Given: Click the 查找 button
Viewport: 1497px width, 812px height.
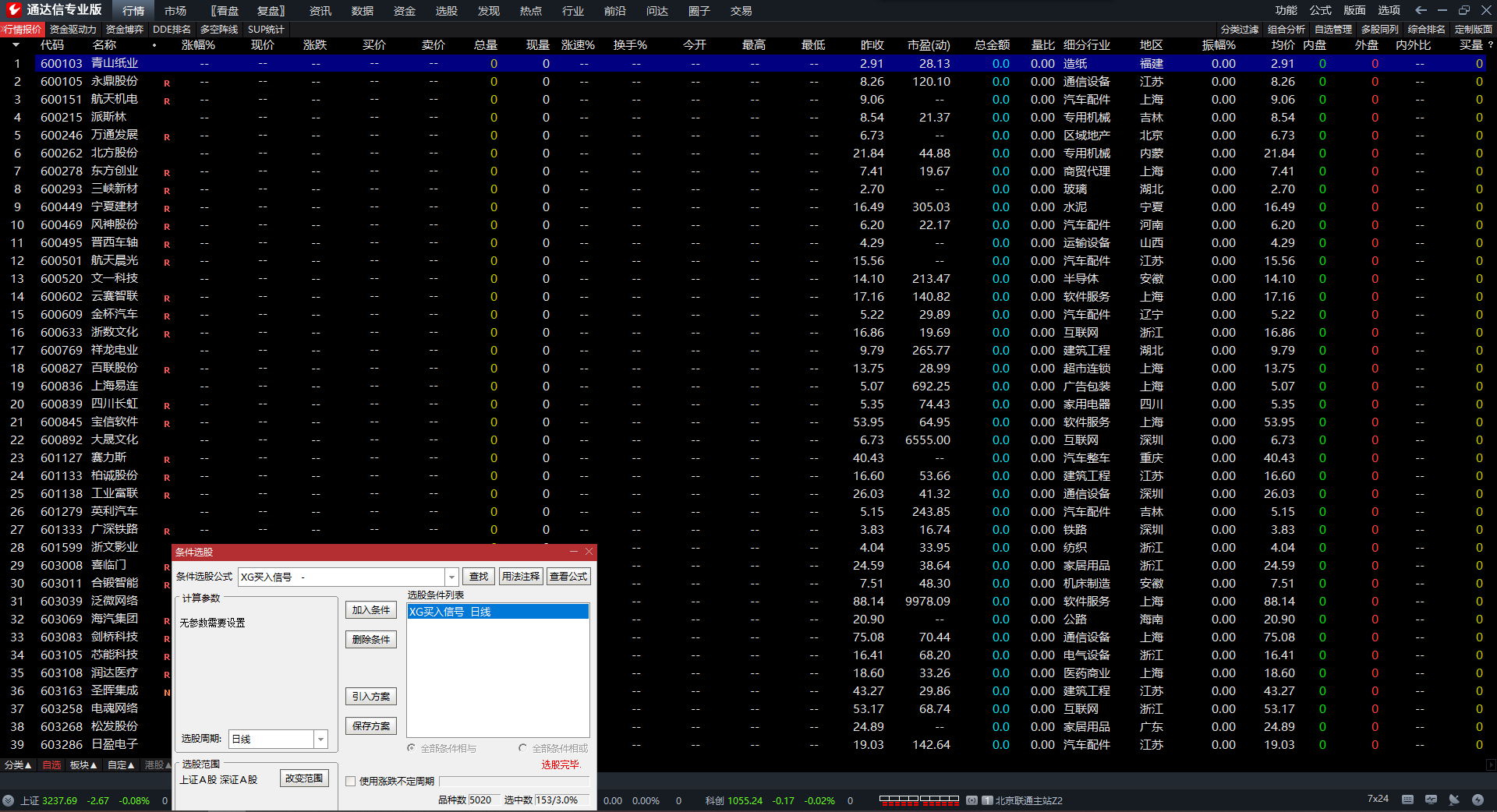Looking at the screenshot, I should click(x=479, y=577).
